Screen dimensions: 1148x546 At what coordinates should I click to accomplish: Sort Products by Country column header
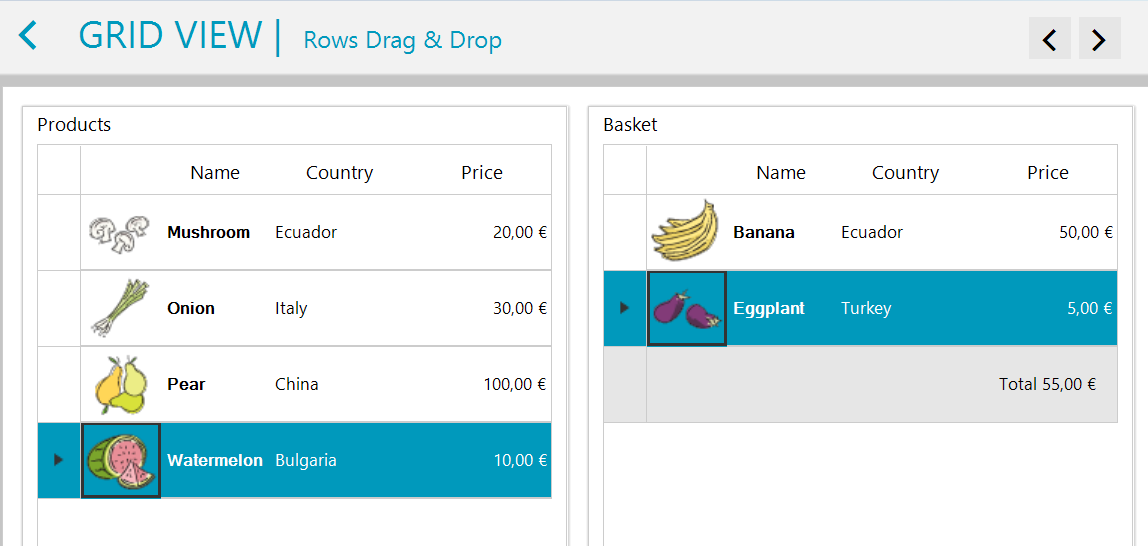[x=339, y=172]
